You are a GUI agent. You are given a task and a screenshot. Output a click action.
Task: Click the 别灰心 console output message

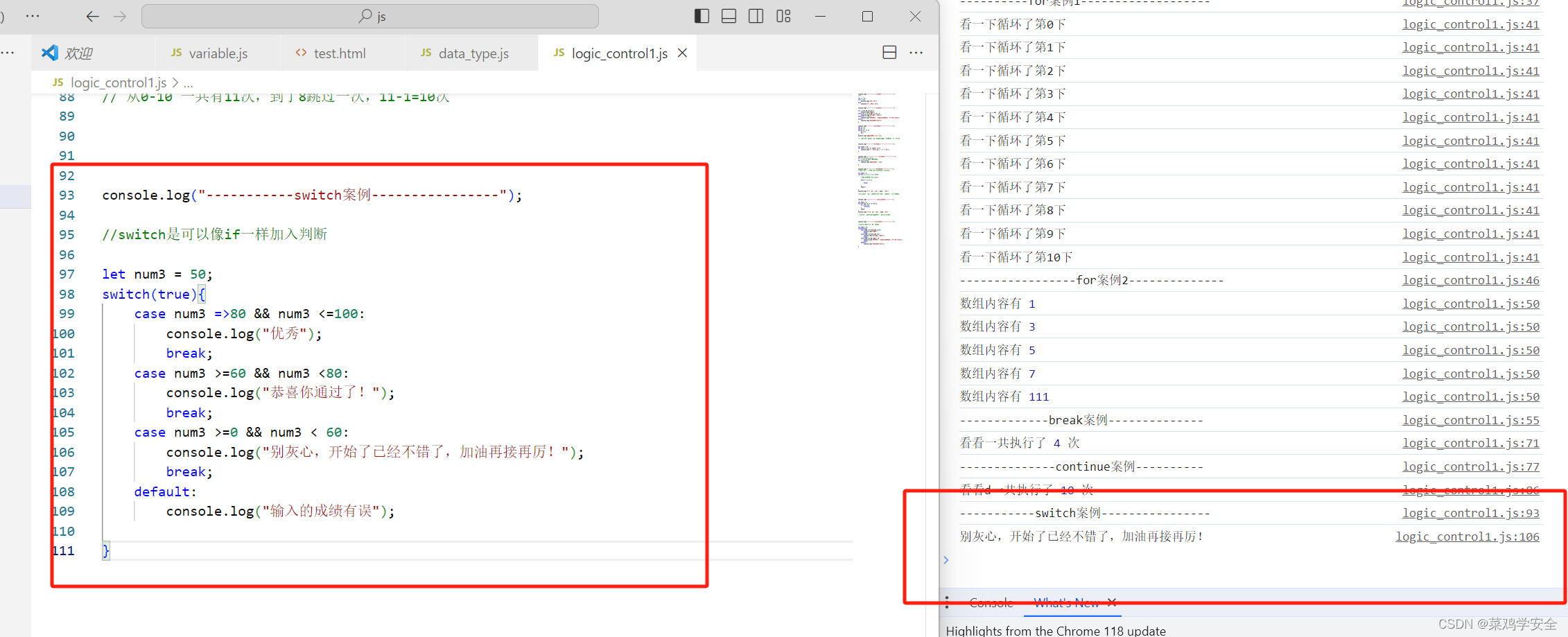pos(1081,536)
